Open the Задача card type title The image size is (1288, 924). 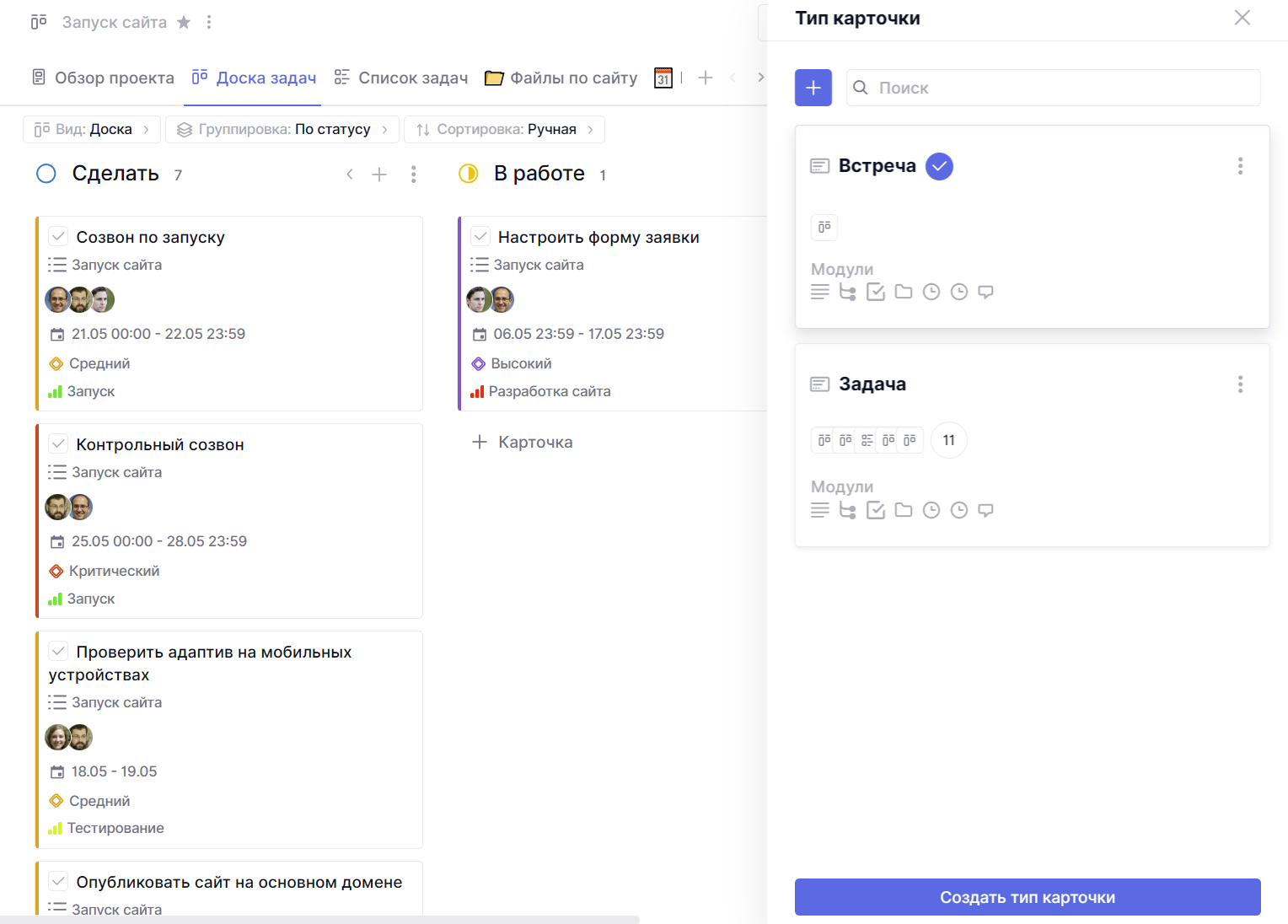pos(872,384)
